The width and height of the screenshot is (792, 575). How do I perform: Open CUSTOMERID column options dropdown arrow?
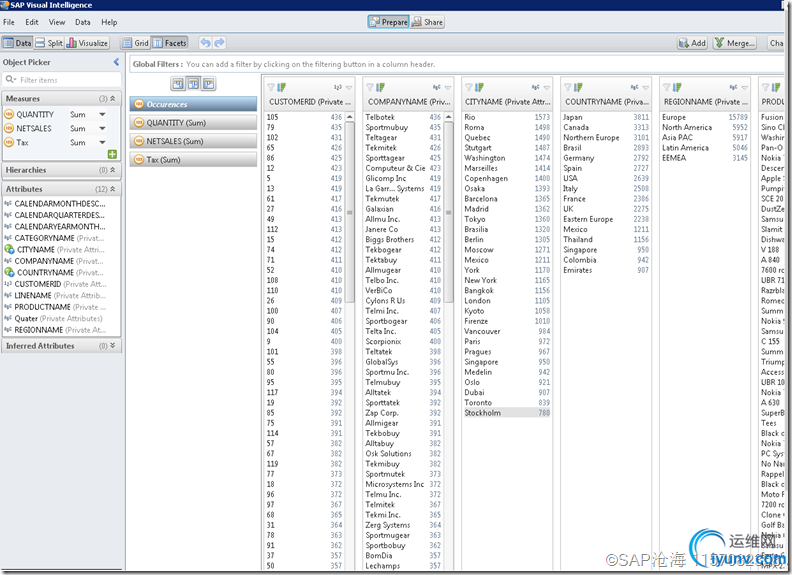coord(349,88)
